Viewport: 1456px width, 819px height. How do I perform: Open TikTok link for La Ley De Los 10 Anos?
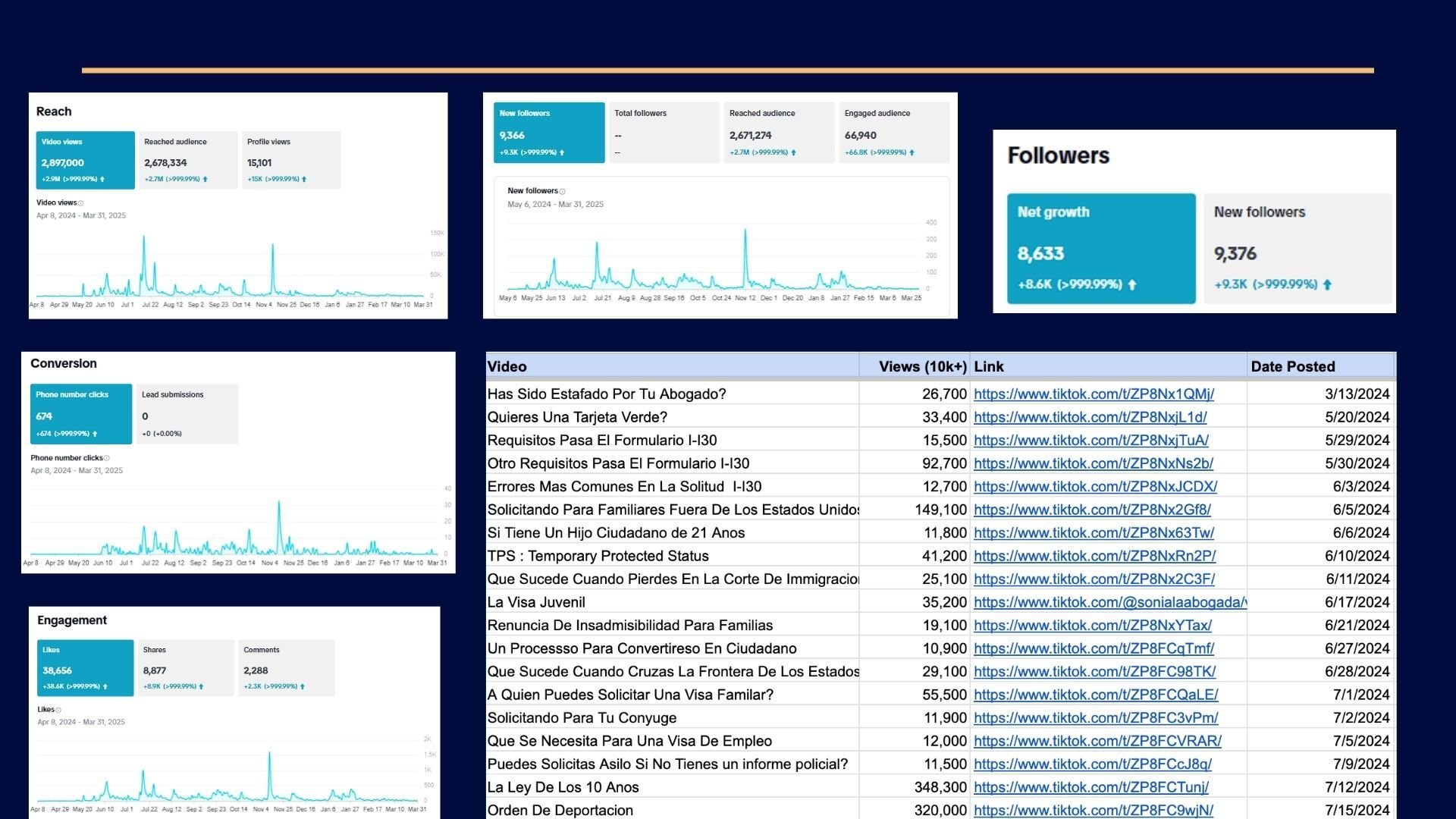[1090, 787]
